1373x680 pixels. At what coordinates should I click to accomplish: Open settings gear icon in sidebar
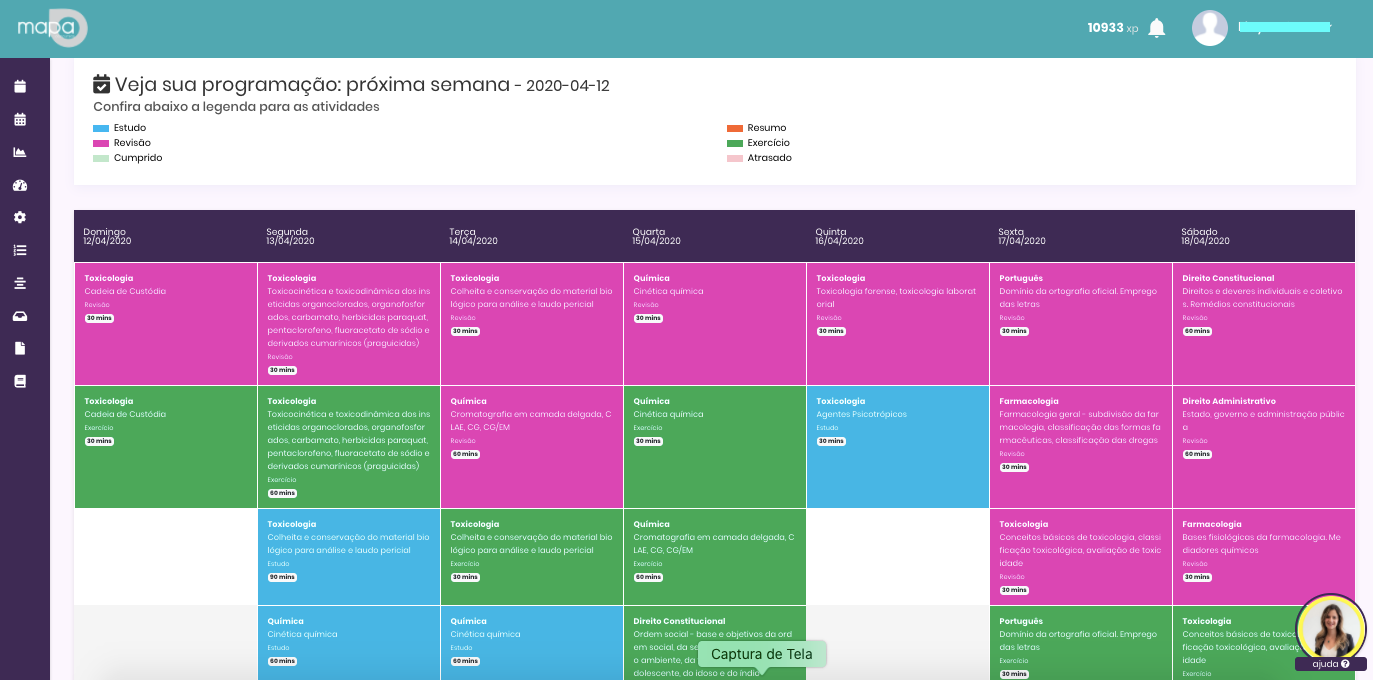(20, 218)
